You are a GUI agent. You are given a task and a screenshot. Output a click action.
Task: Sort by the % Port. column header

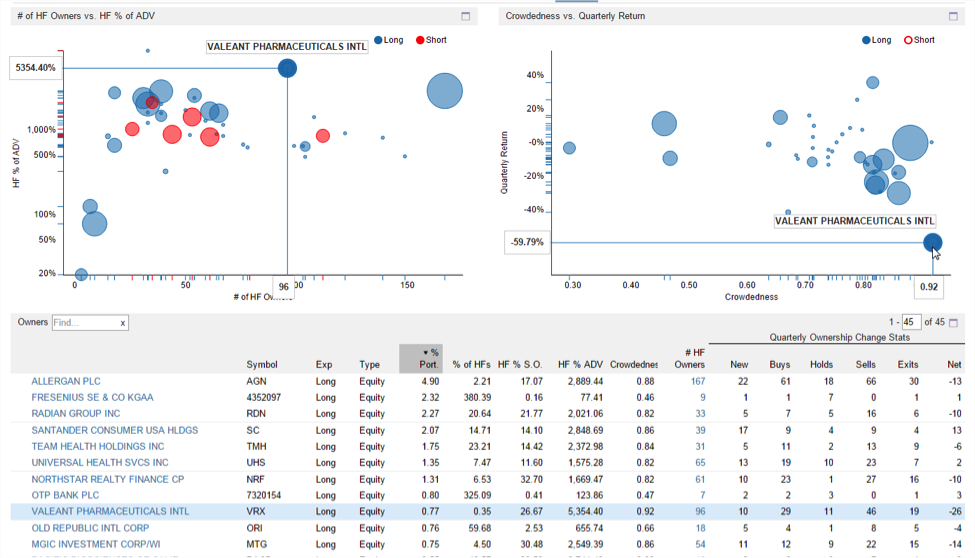tap(420, 358)
